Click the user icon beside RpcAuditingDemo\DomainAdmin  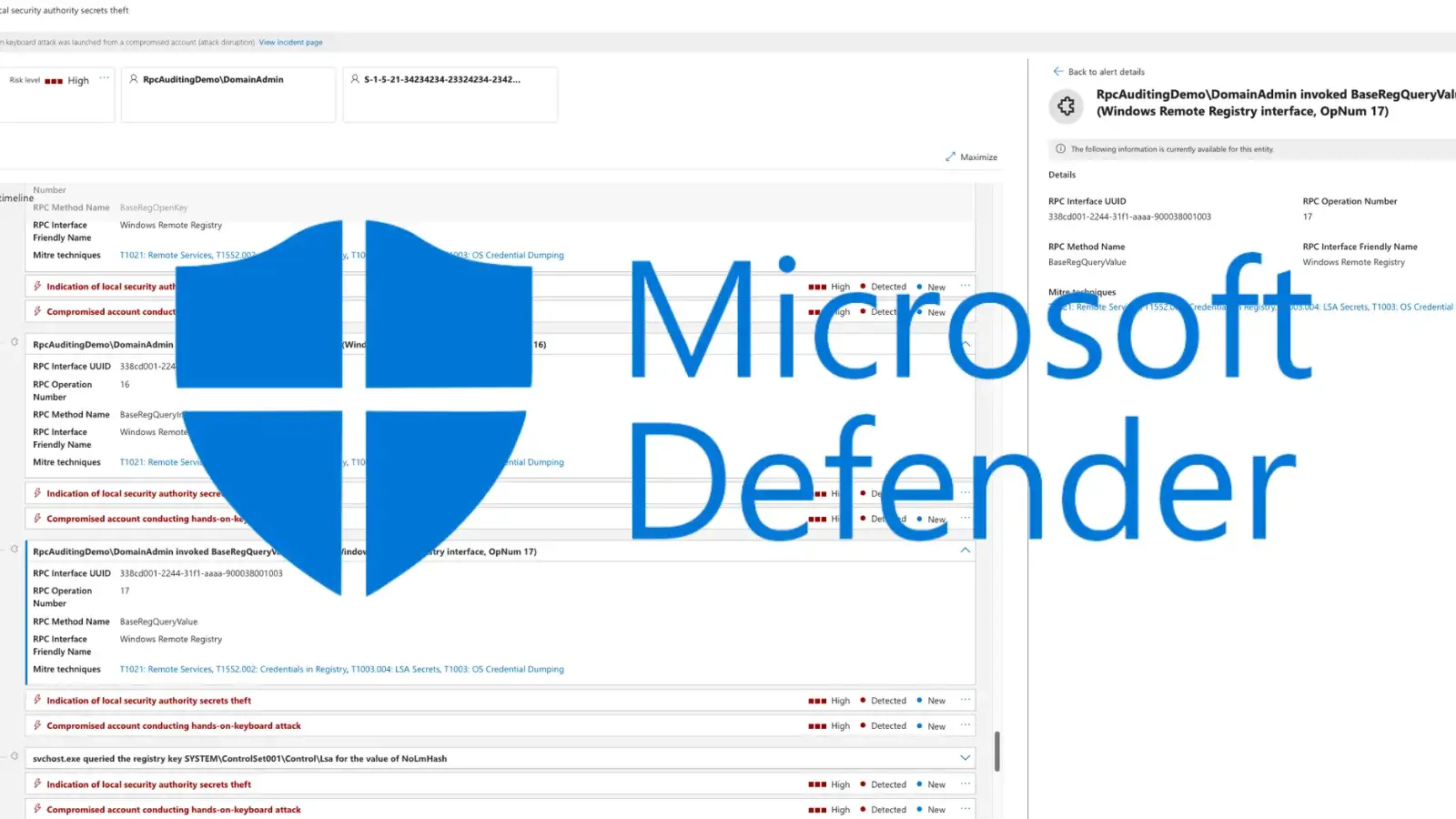point(134,79)
